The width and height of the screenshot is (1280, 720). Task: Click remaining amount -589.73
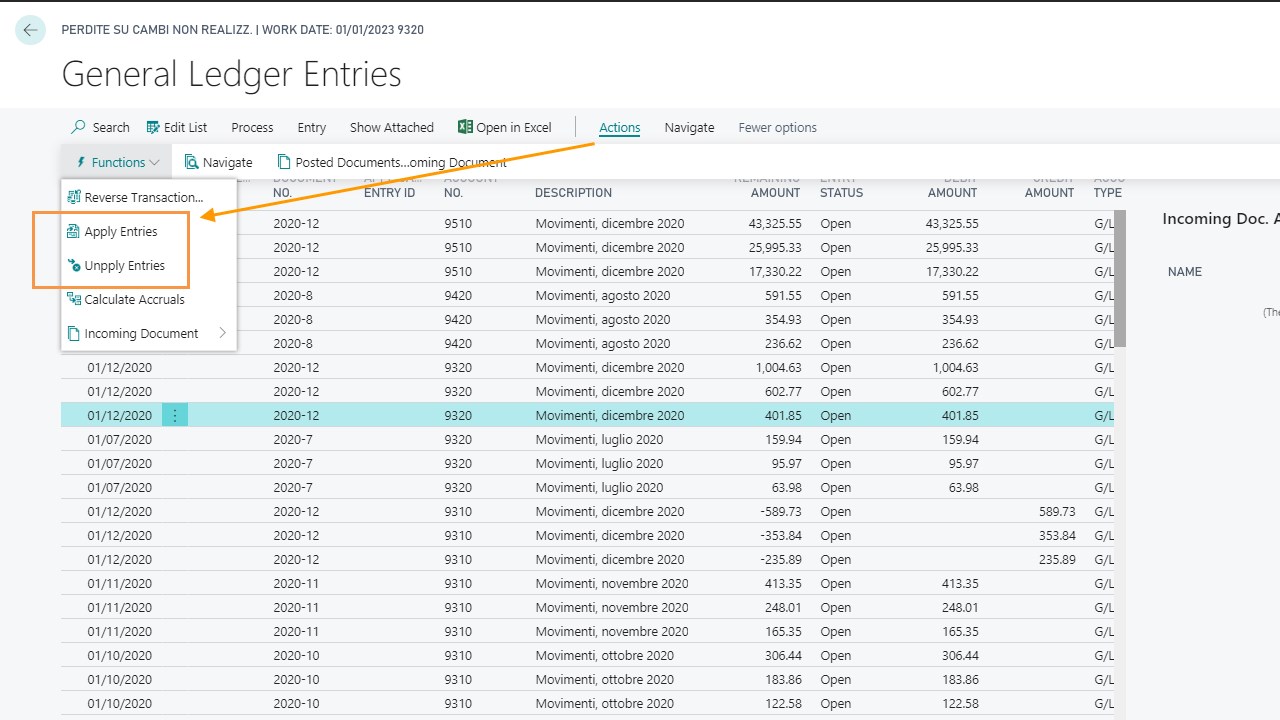[780, 511]
